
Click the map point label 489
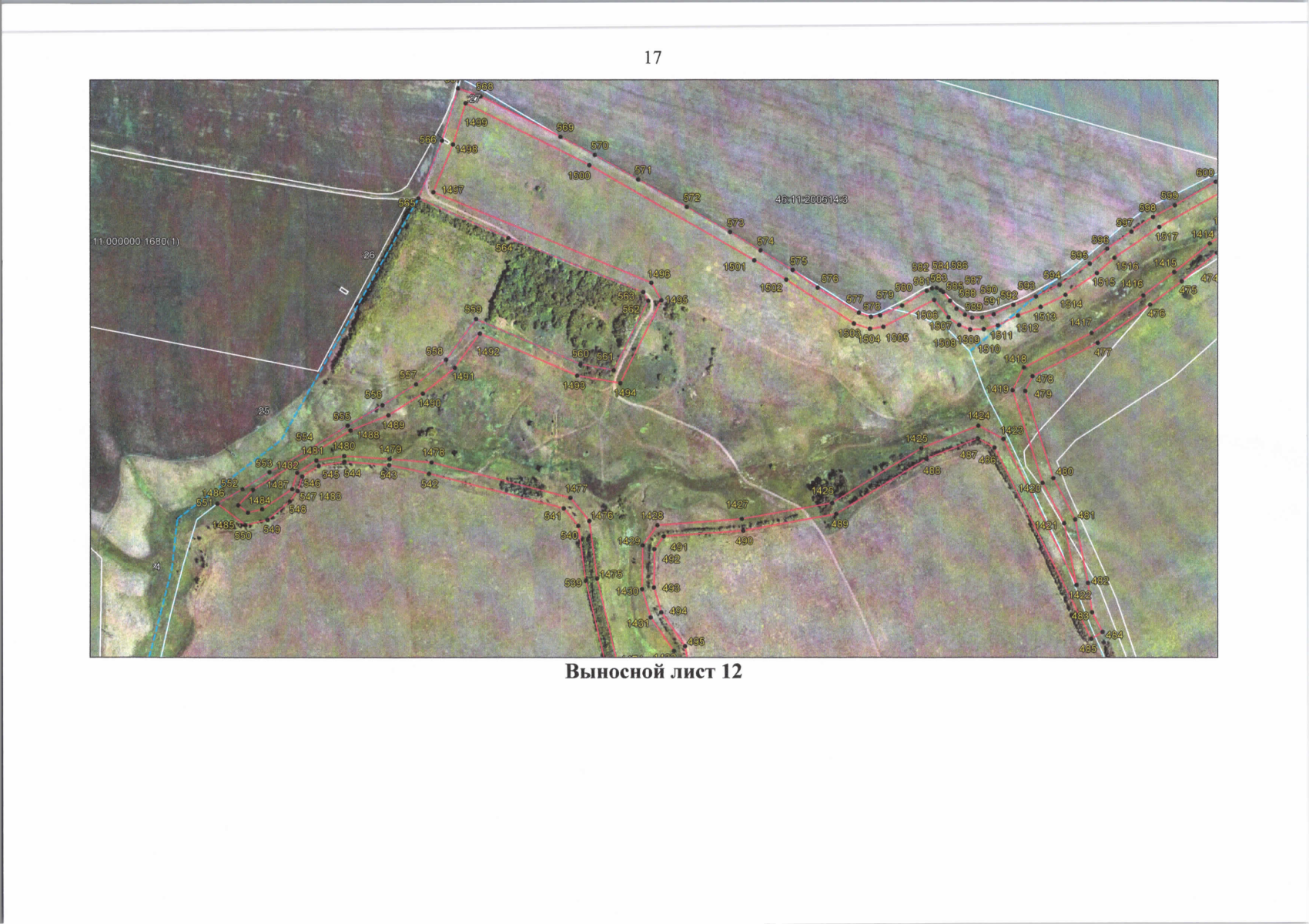tap(839, 524)
